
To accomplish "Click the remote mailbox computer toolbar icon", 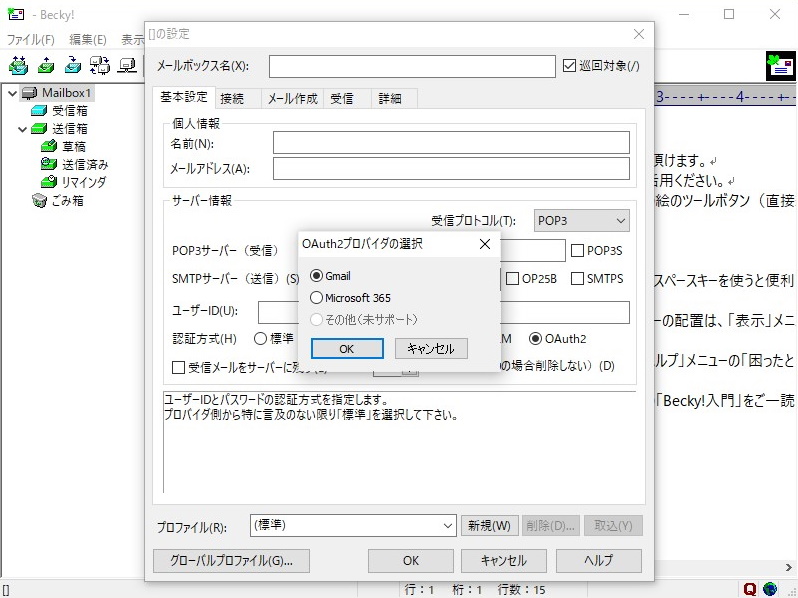I will pos(127,65).
